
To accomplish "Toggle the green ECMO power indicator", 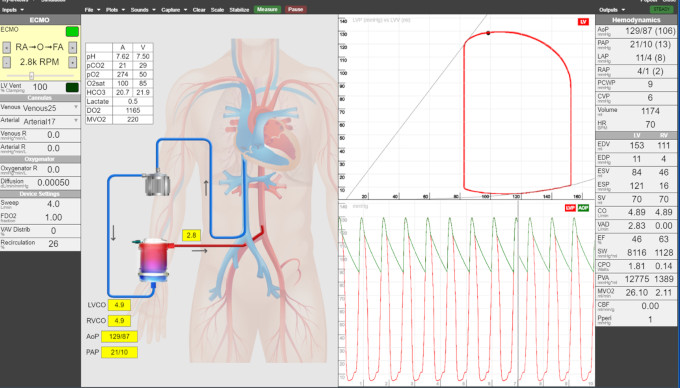I will pos(72,31).
